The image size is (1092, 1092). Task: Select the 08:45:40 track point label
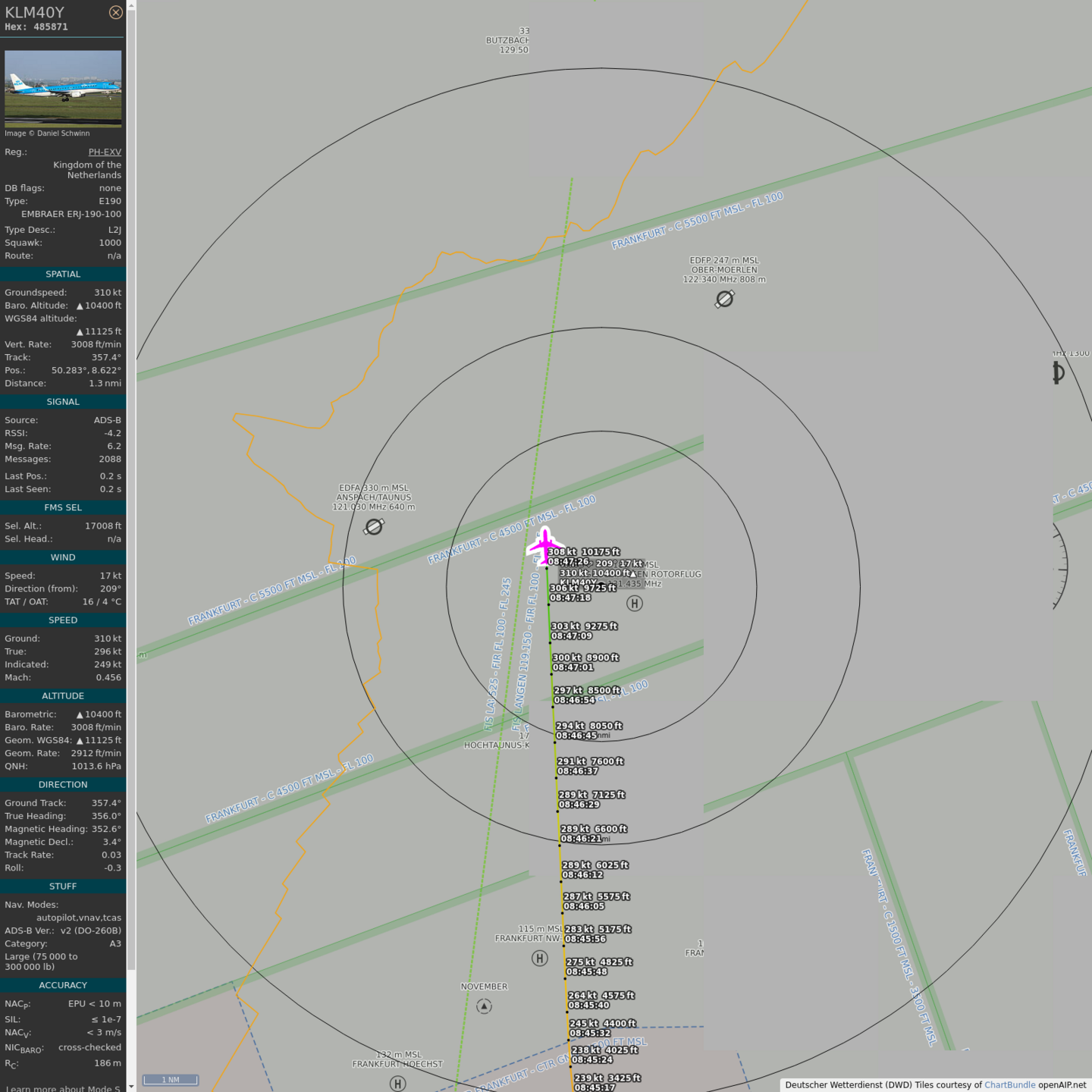588,1006
